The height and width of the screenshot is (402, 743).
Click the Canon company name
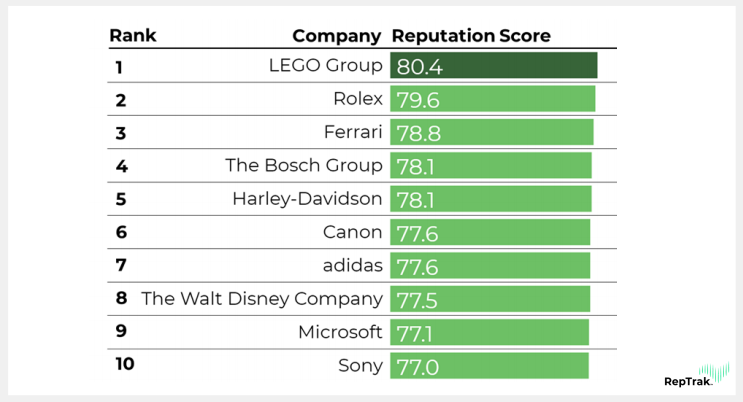point(352,232)
